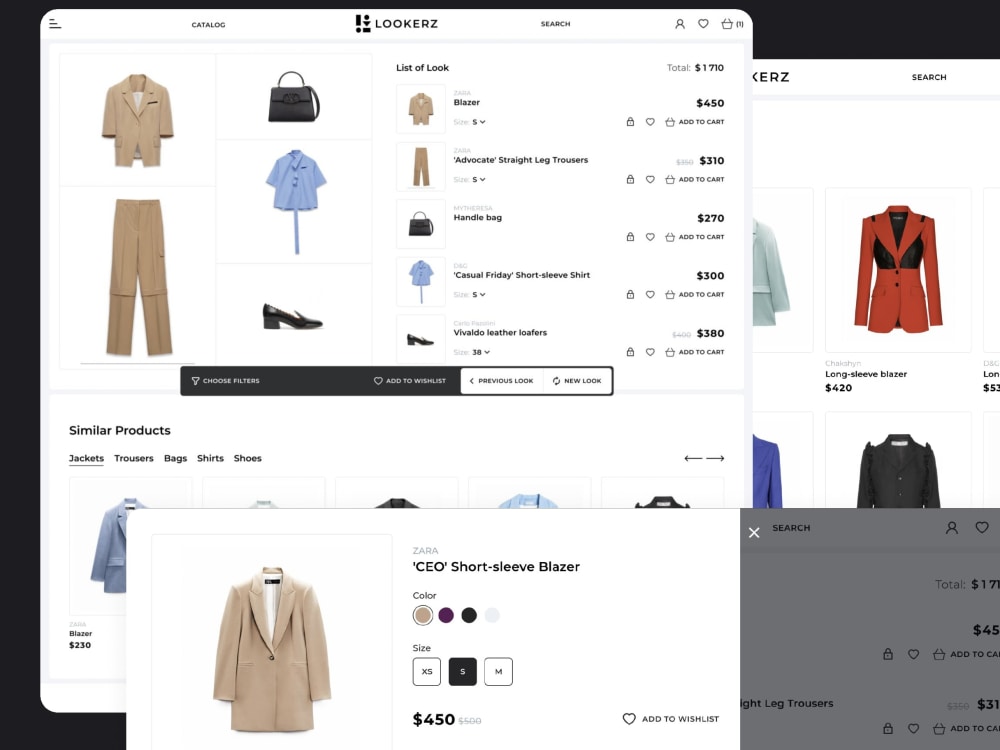This screenshot has width=1000, height=750.
Task: Click the black handbag image in look collage
Action: (294, 96)
